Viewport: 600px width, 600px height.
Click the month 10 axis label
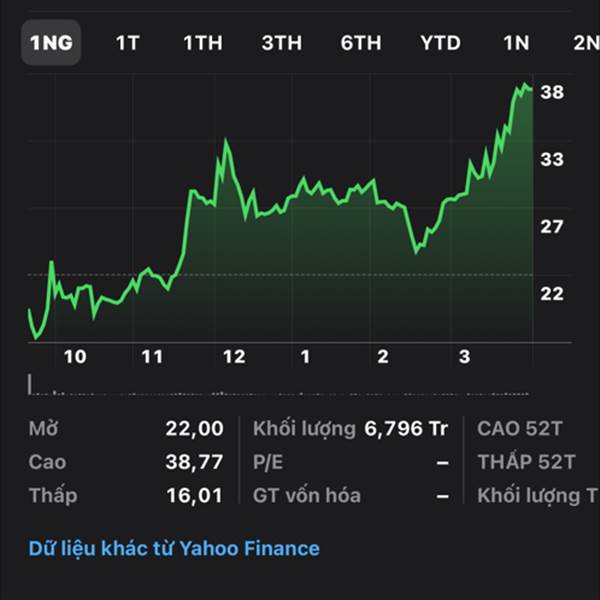(x=75, y=357)
